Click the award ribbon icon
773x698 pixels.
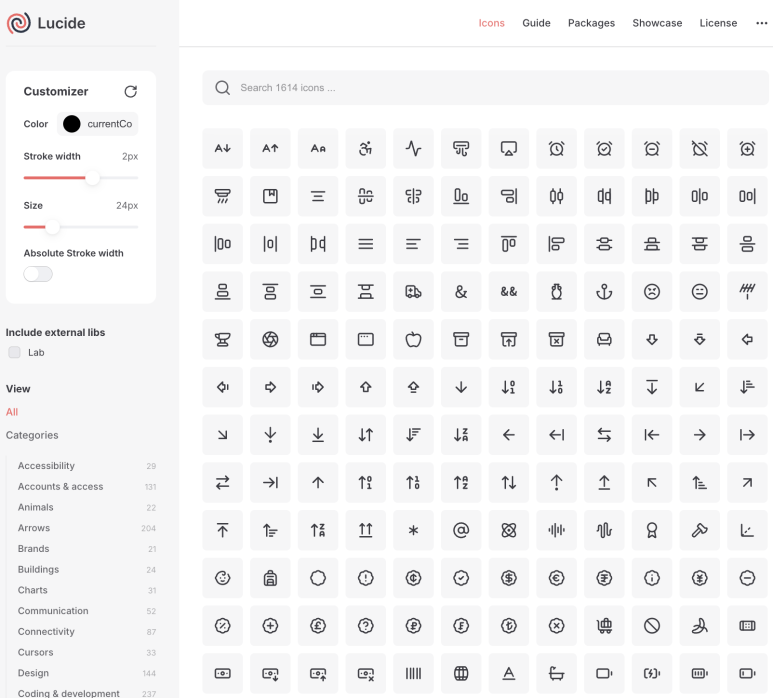pyautogui.click(x=652, y=530)
